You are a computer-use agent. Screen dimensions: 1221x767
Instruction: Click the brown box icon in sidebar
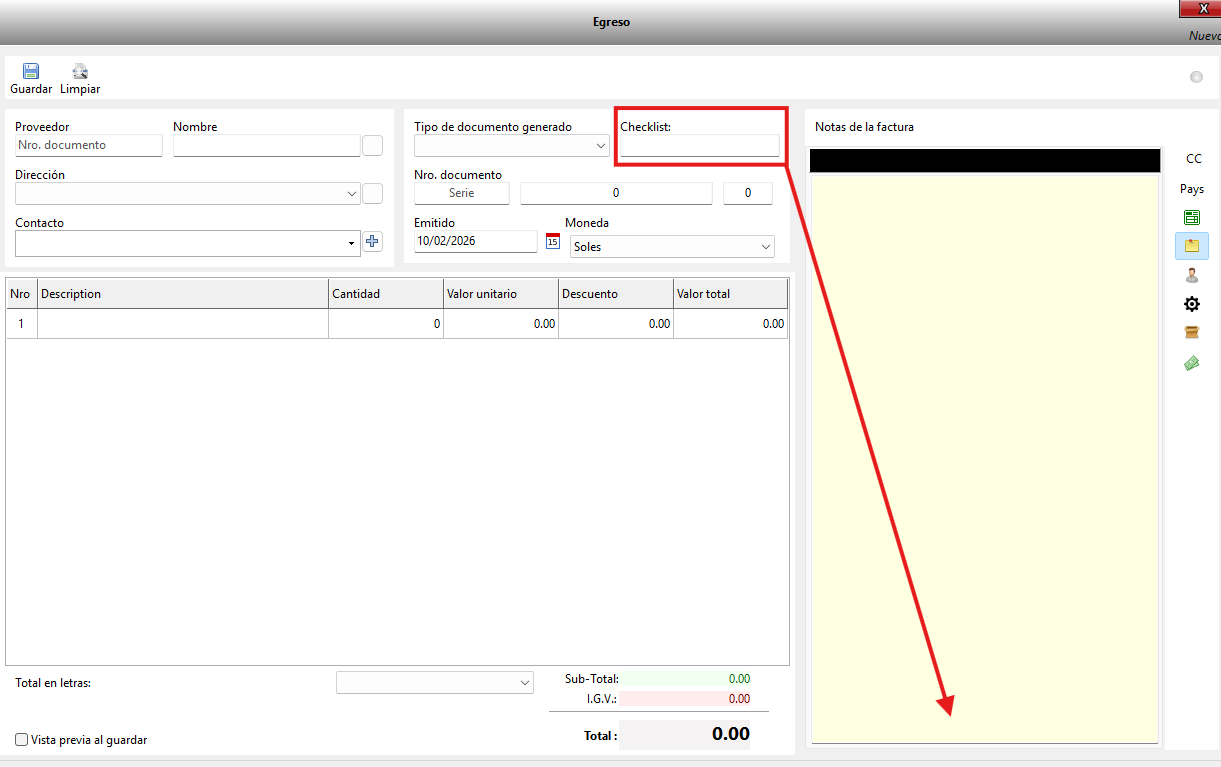click(x=1191, y=333)
